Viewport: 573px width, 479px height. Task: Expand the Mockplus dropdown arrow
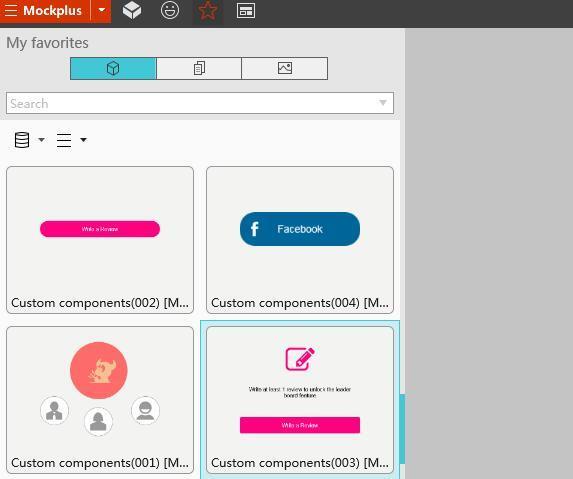click(102, 10)
